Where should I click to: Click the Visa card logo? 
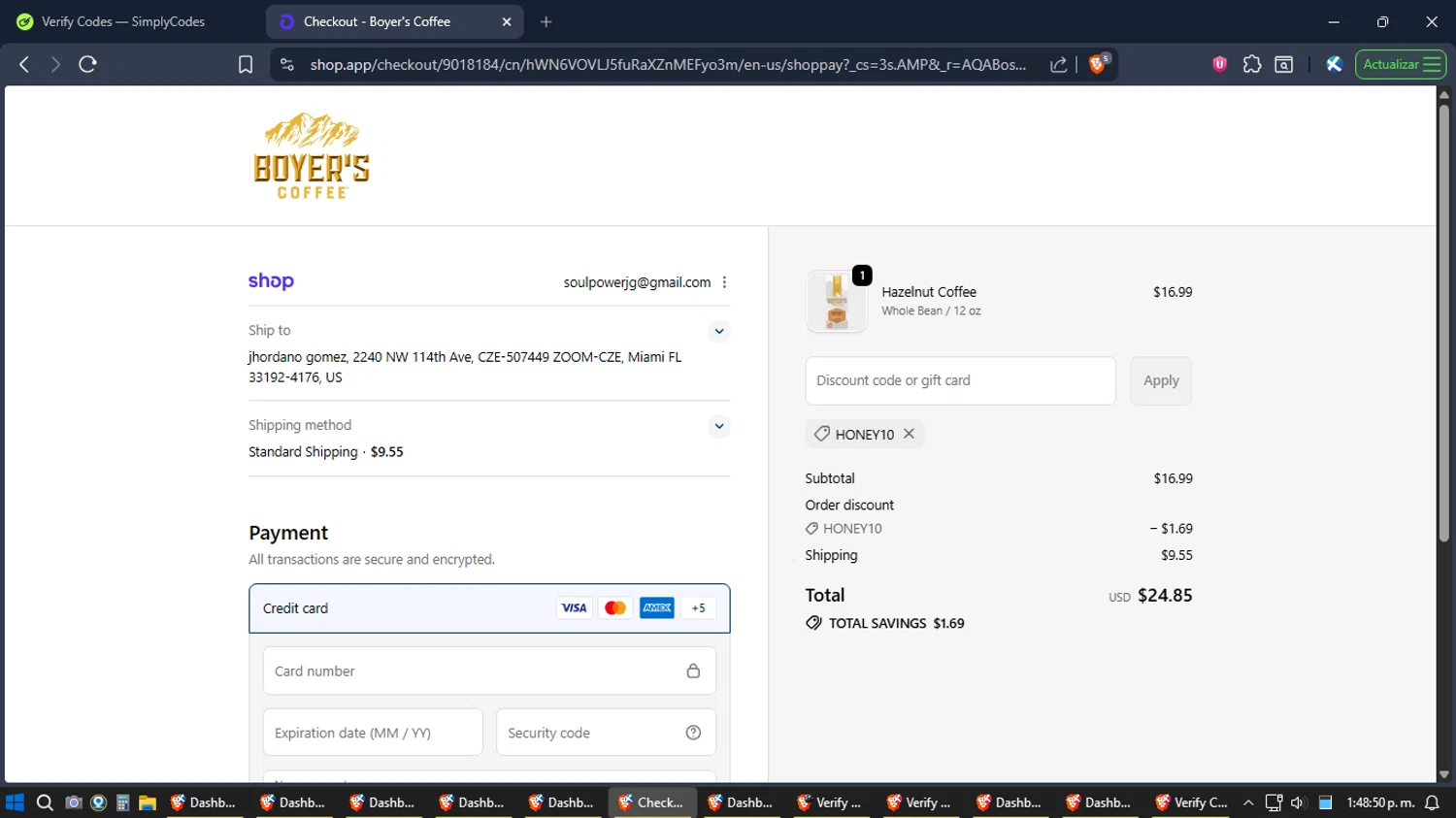[x=574, y=608]
